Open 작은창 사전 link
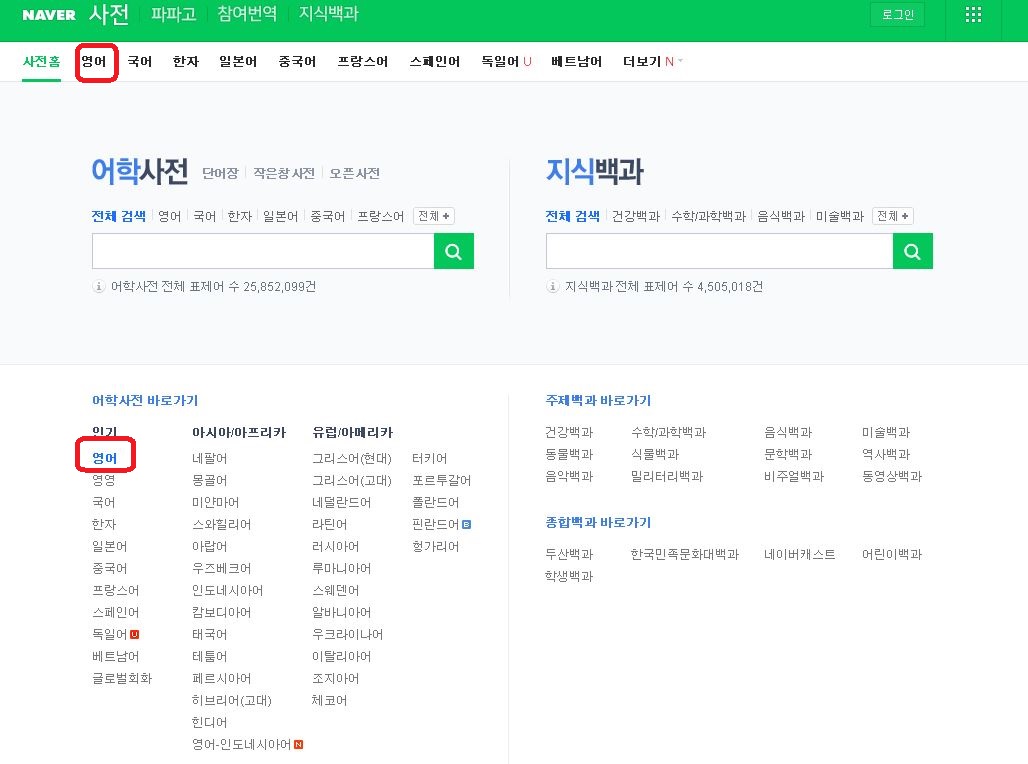This screenshot has width=1028, height=764. (x=284, y=173)
